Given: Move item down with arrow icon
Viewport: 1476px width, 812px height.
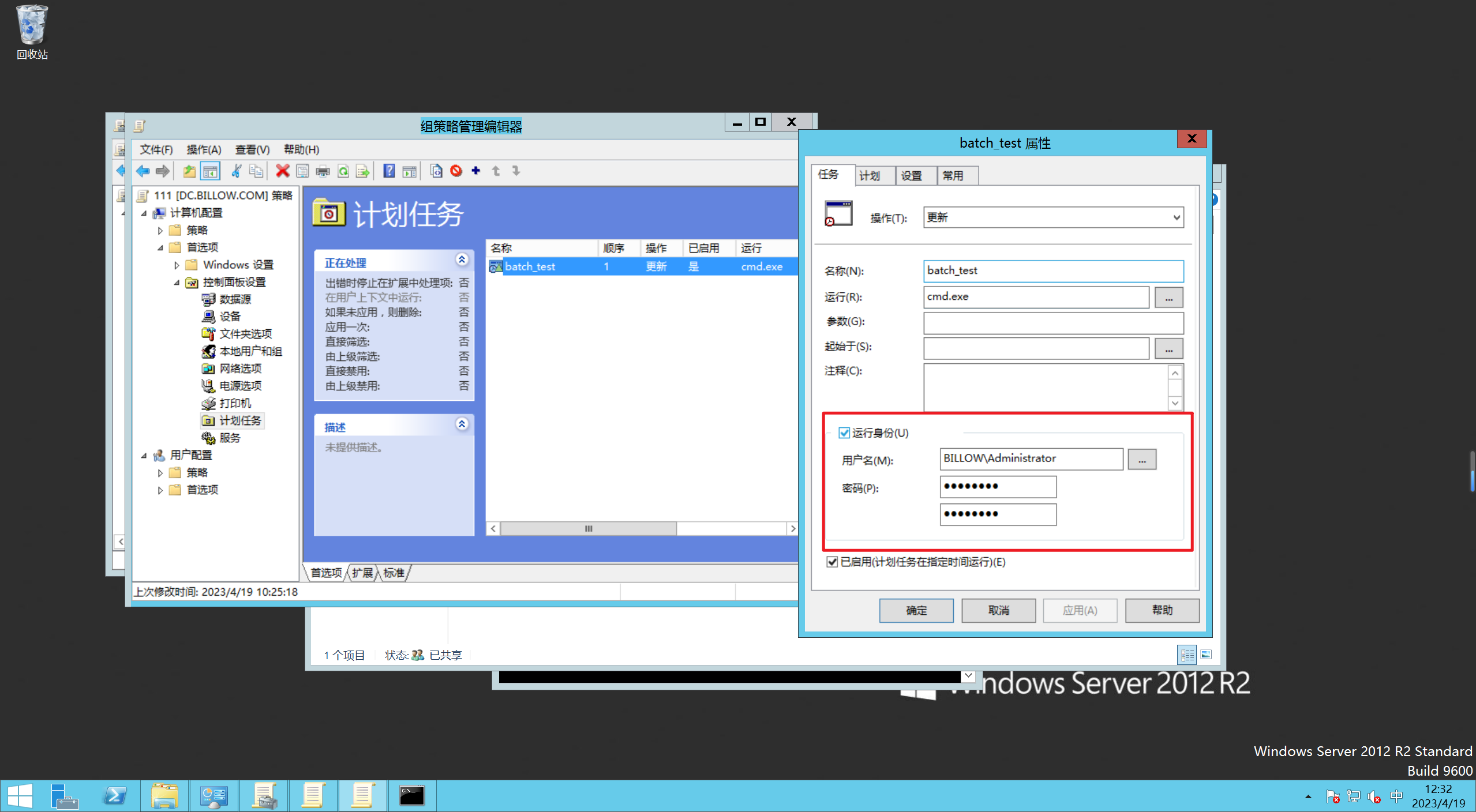Looking at the screenshot, I should (516, 171).
